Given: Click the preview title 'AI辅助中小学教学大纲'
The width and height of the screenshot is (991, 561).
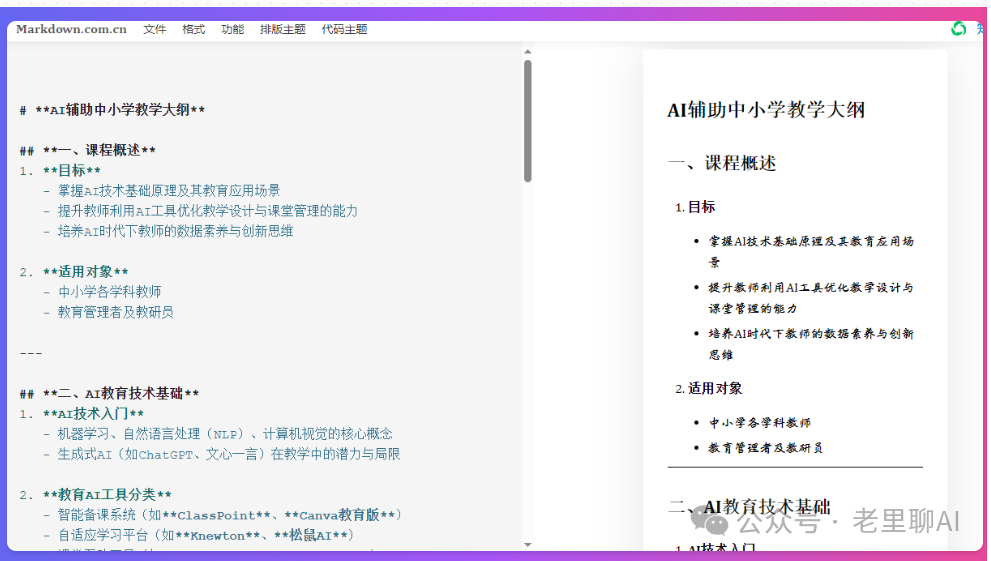Looking at the screenshot, I should point(766,110).
